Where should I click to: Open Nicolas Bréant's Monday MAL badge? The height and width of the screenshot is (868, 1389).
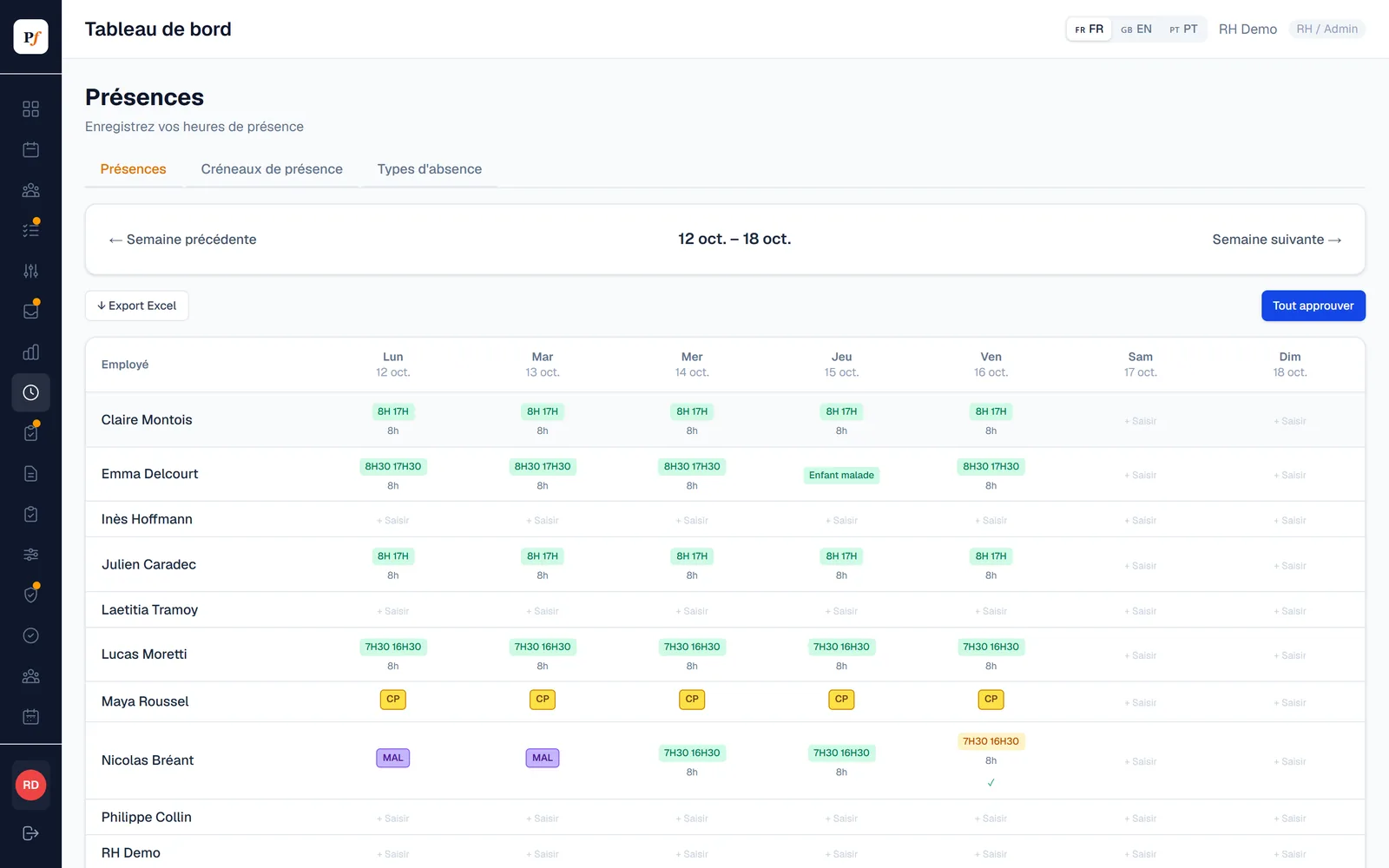(393, 758)
